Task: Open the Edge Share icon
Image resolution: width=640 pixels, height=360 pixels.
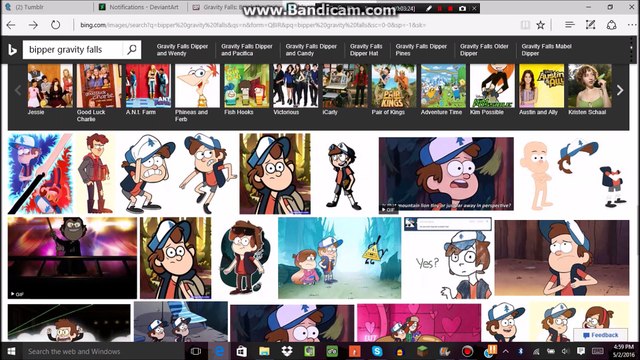Action: pos(611,25)
